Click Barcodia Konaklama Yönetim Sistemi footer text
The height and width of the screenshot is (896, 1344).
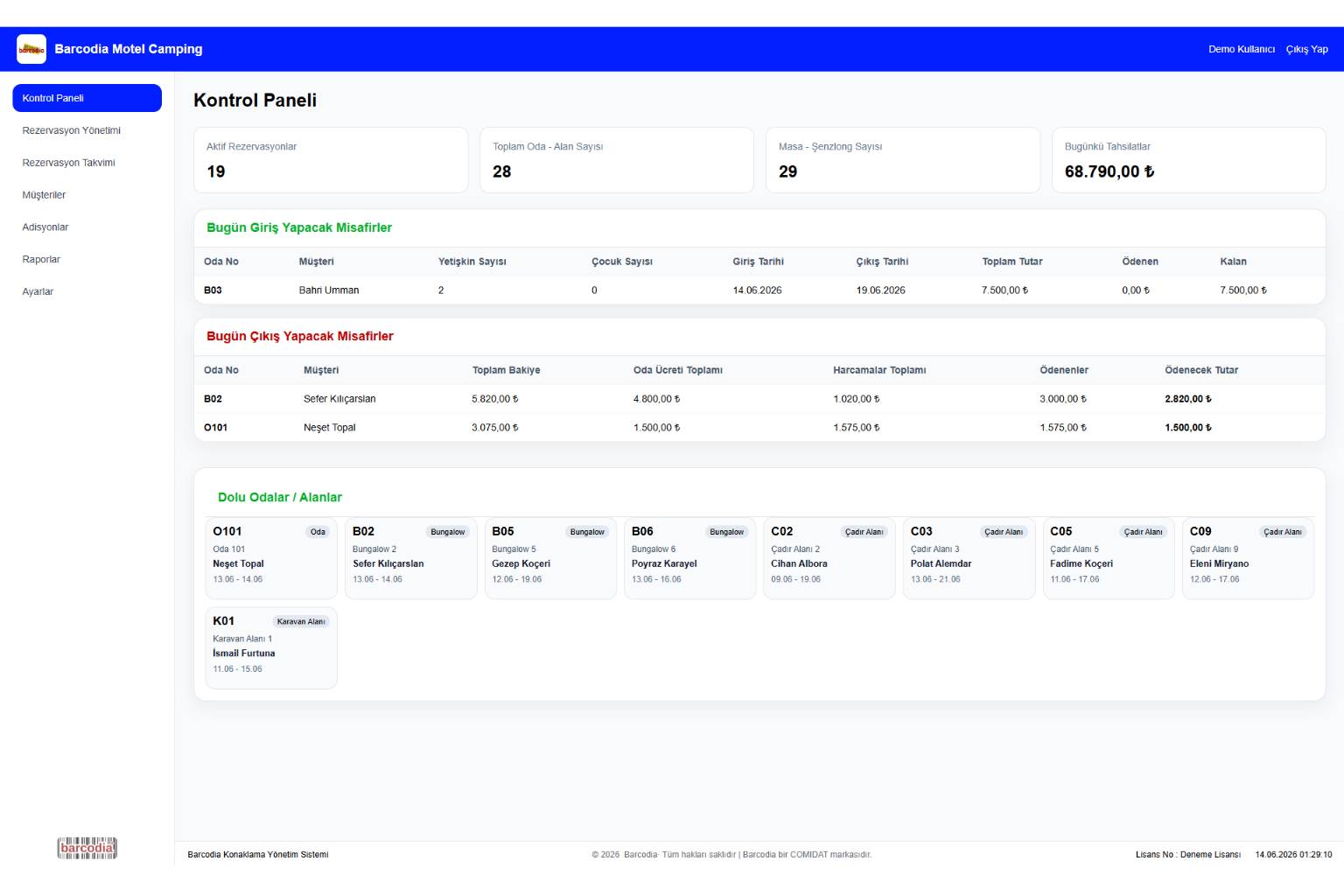(258, 855)
